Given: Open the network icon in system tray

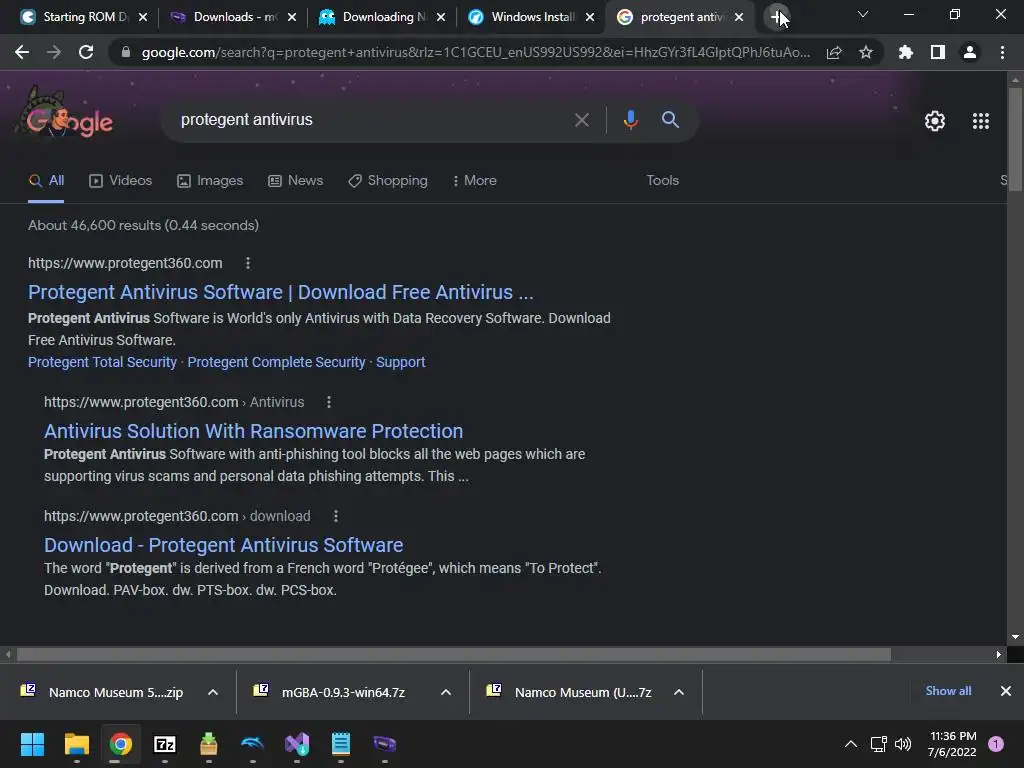Looking at the screenshot, I should pyautogui.click(x=878, y=744).
